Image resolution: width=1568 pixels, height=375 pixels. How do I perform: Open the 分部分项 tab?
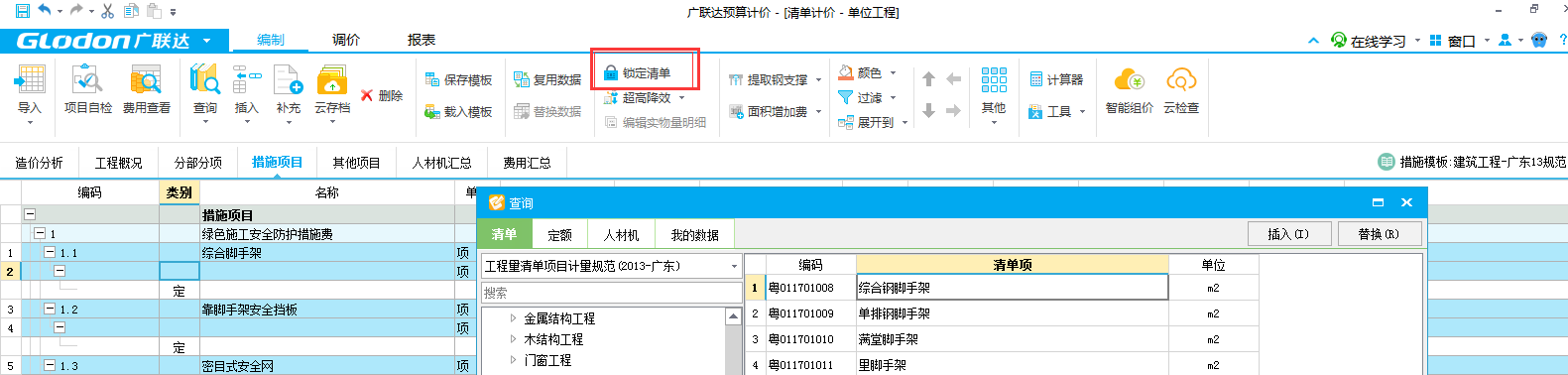pyautogui.click(x=198, y=163)
